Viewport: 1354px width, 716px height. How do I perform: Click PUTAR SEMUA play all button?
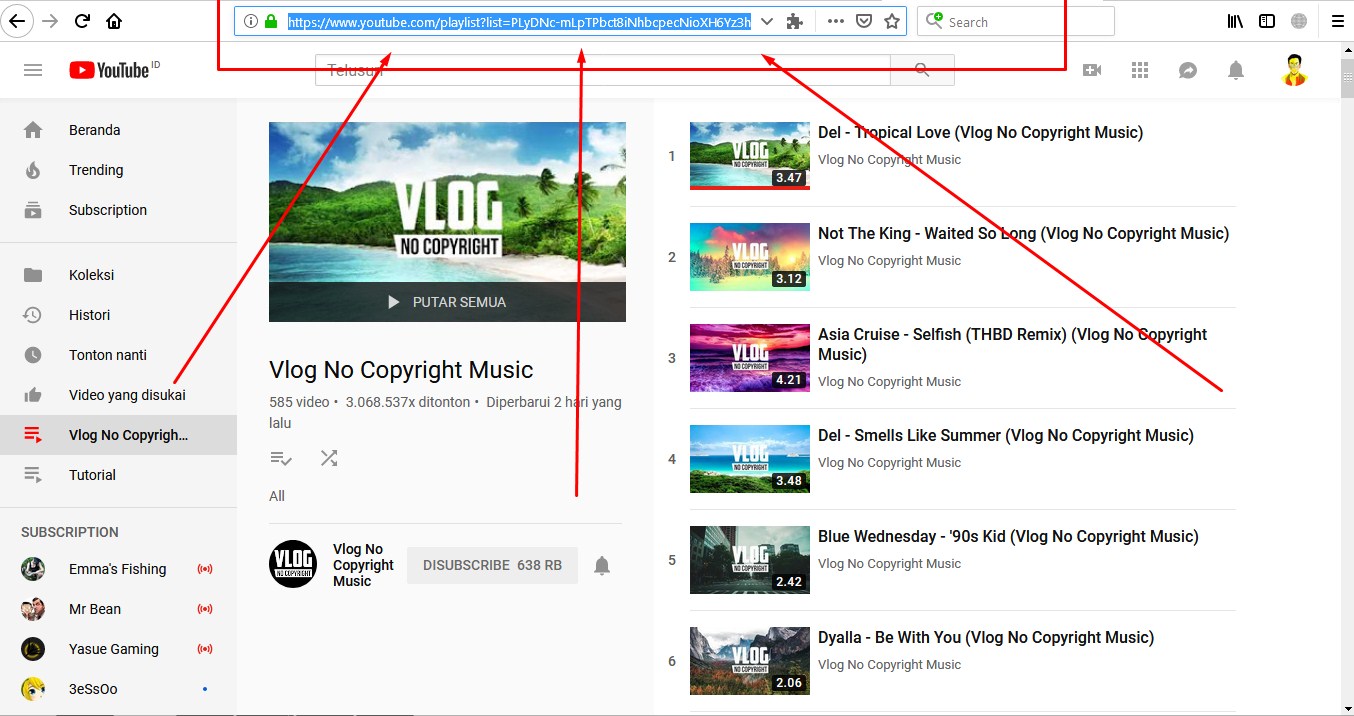[447, 302]
